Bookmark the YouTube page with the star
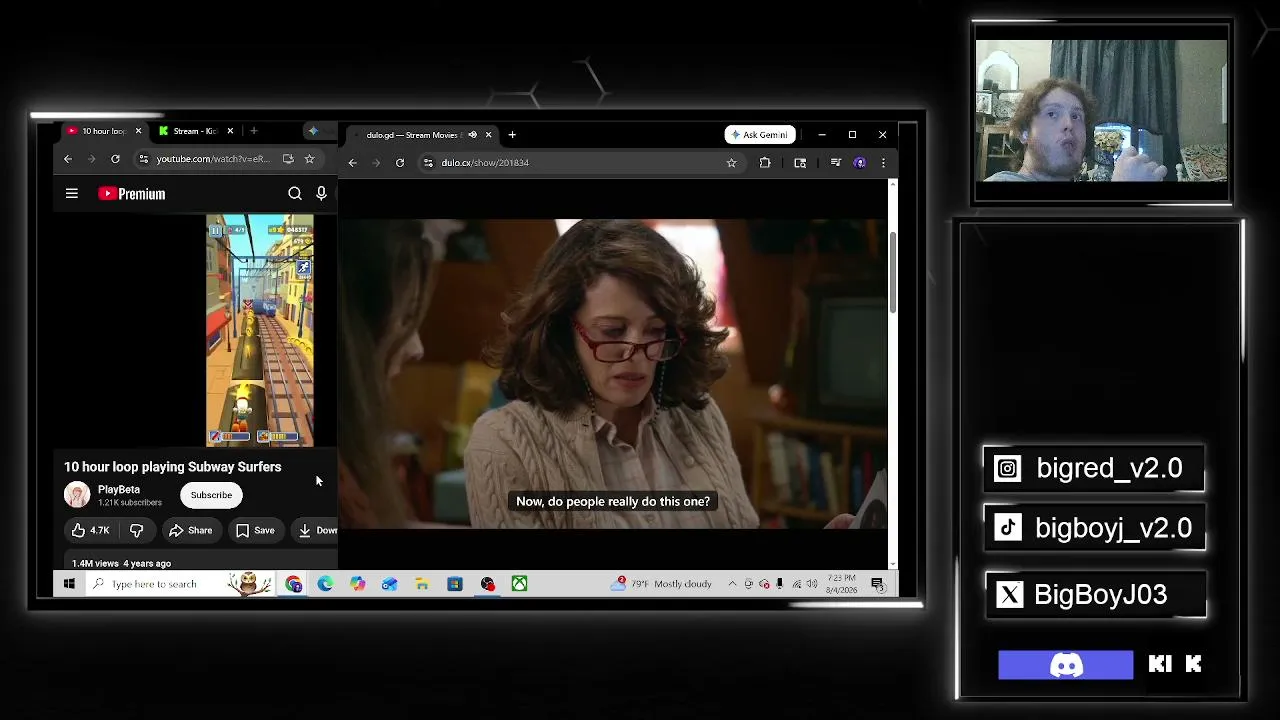 [x=309, y=159]
